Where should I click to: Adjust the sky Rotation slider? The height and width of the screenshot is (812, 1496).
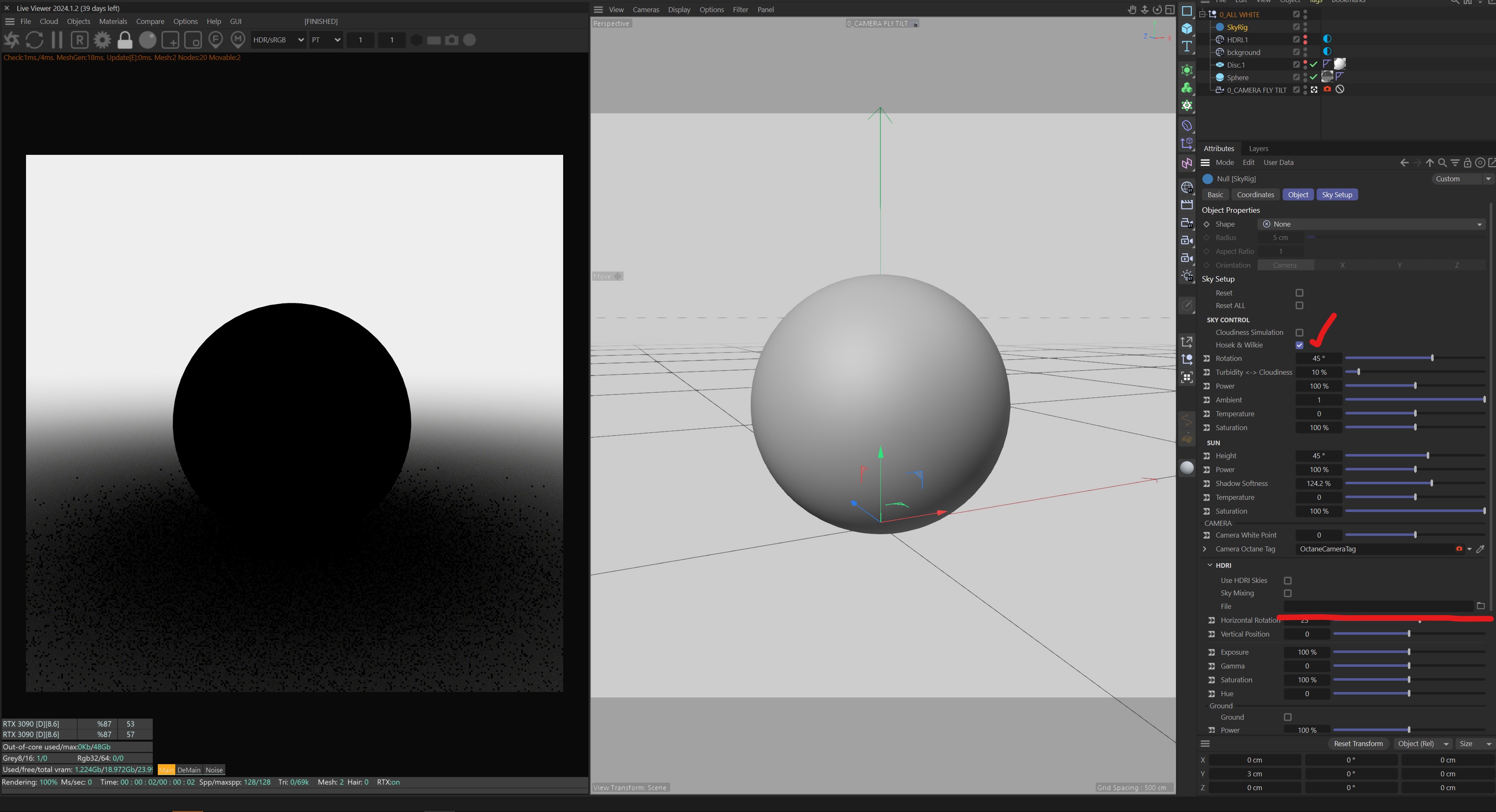point(1431,358)
